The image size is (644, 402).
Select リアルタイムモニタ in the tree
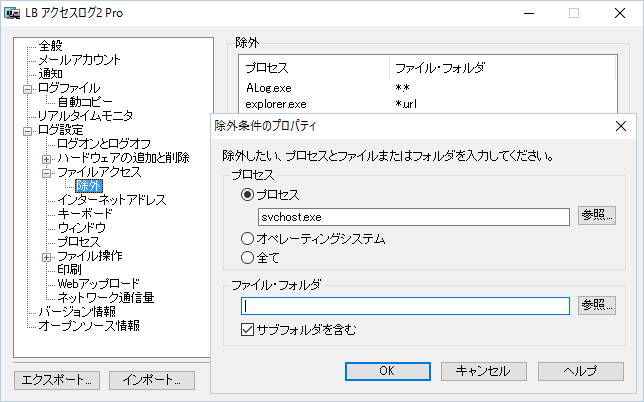pos(85,116)
